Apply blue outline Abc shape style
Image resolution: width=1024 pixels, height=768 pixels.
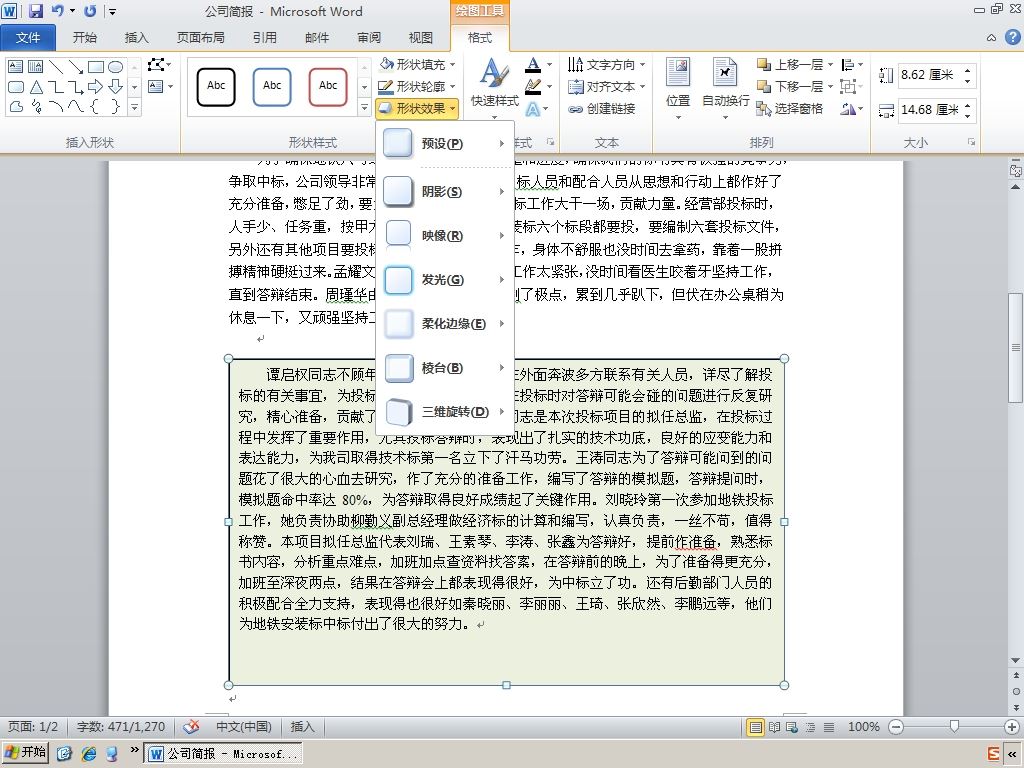coord(272,86)
